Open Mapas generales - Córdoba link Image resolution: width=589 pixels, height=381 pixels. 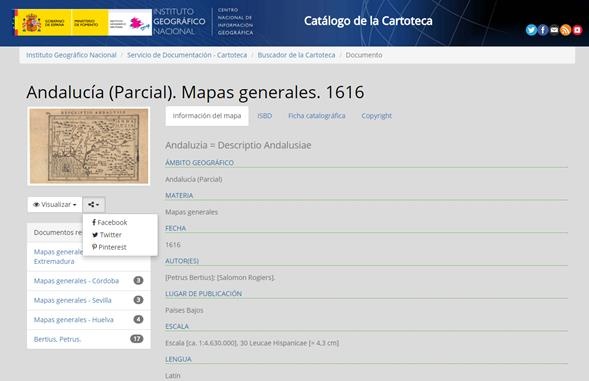pos(76,281)
